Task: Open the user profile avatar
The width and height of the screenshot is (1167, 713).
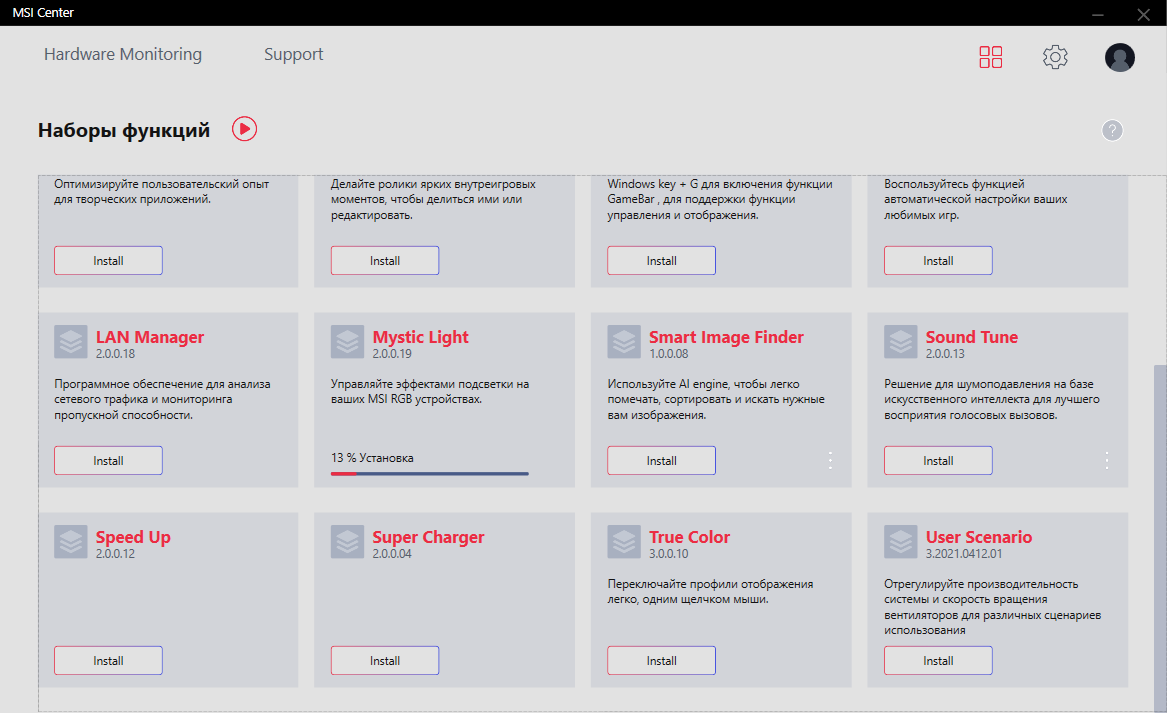Action: (x=1119, y=57)
